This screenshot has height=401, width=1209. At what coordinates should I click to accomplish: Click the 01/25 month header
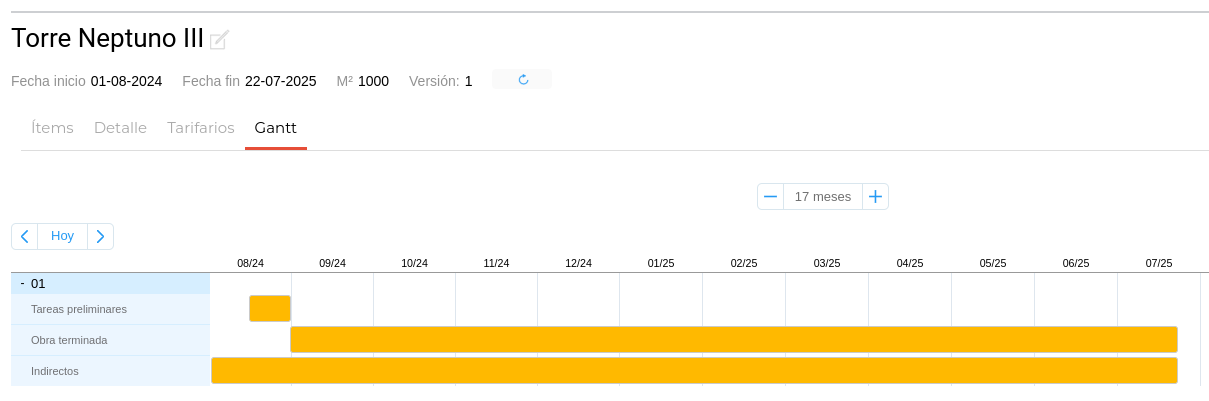tap(661, 263)
